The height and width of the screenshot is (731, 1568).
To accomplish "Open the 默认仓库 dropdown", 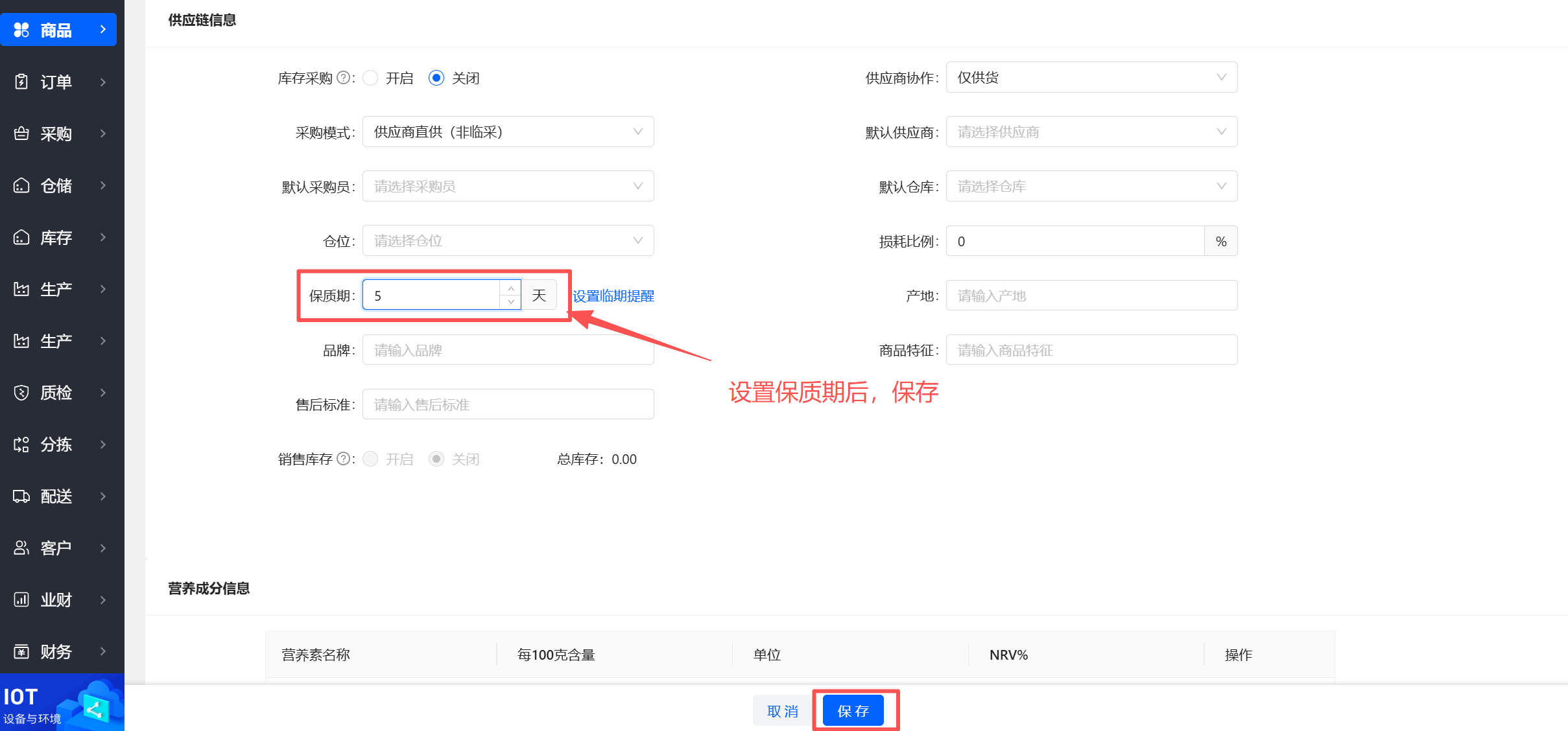I will 1091,187.
